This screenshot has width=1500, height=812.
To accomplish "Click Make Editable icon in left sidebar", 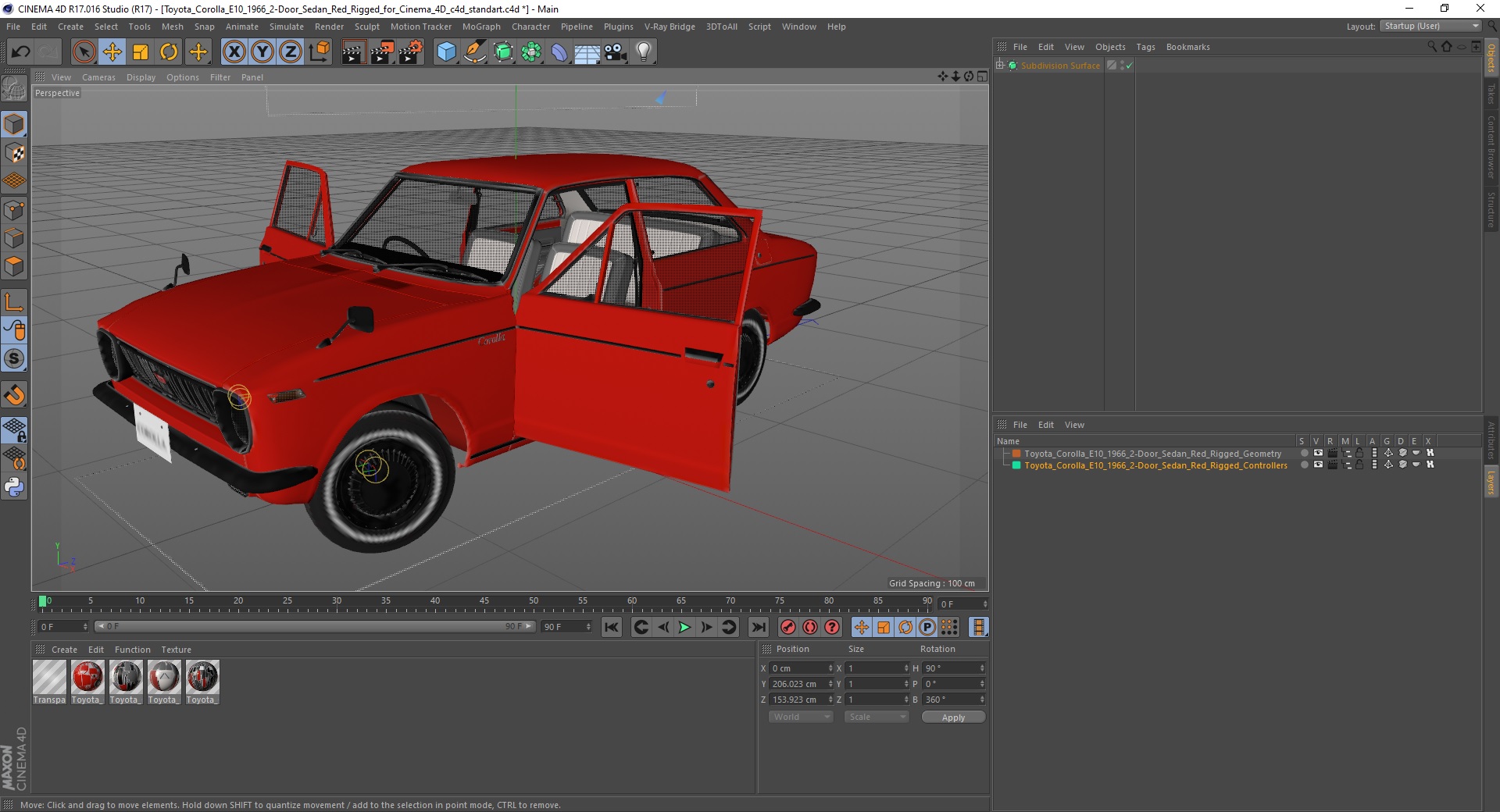I will 14,89.
